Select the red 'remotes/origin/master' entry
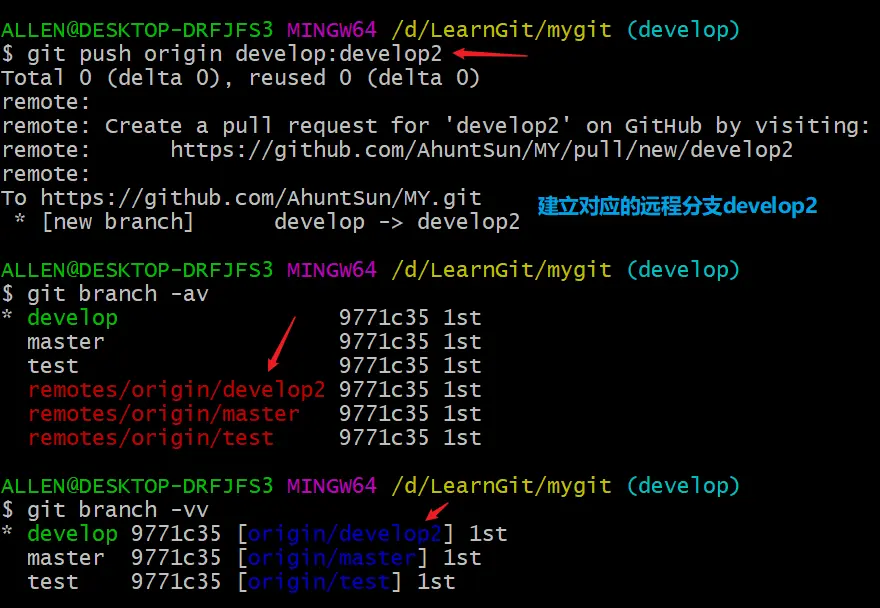 [x=163, y=414]
